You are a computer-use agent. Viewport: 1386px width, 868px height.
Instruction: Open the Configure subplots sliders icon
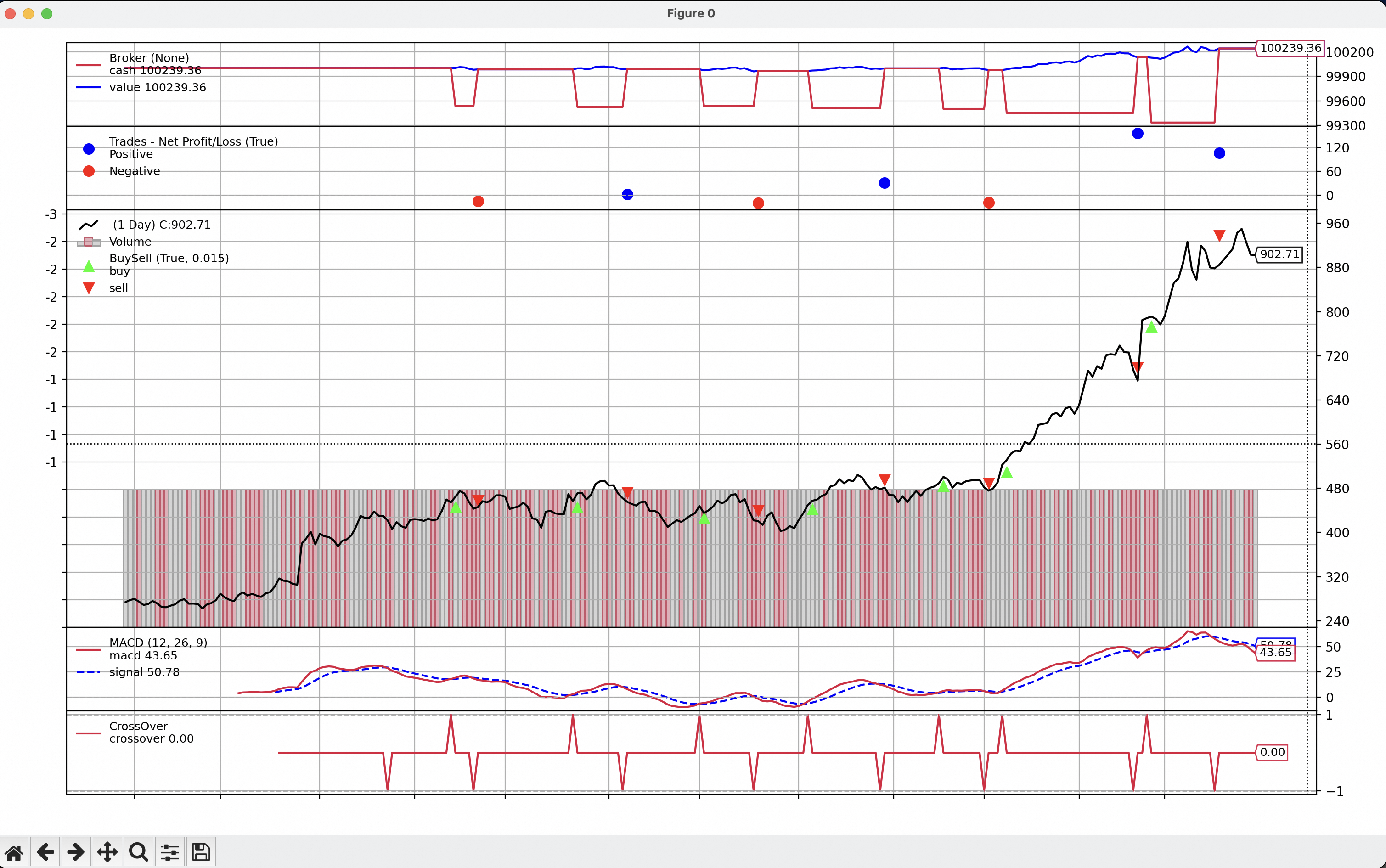(x=170, y=852)
